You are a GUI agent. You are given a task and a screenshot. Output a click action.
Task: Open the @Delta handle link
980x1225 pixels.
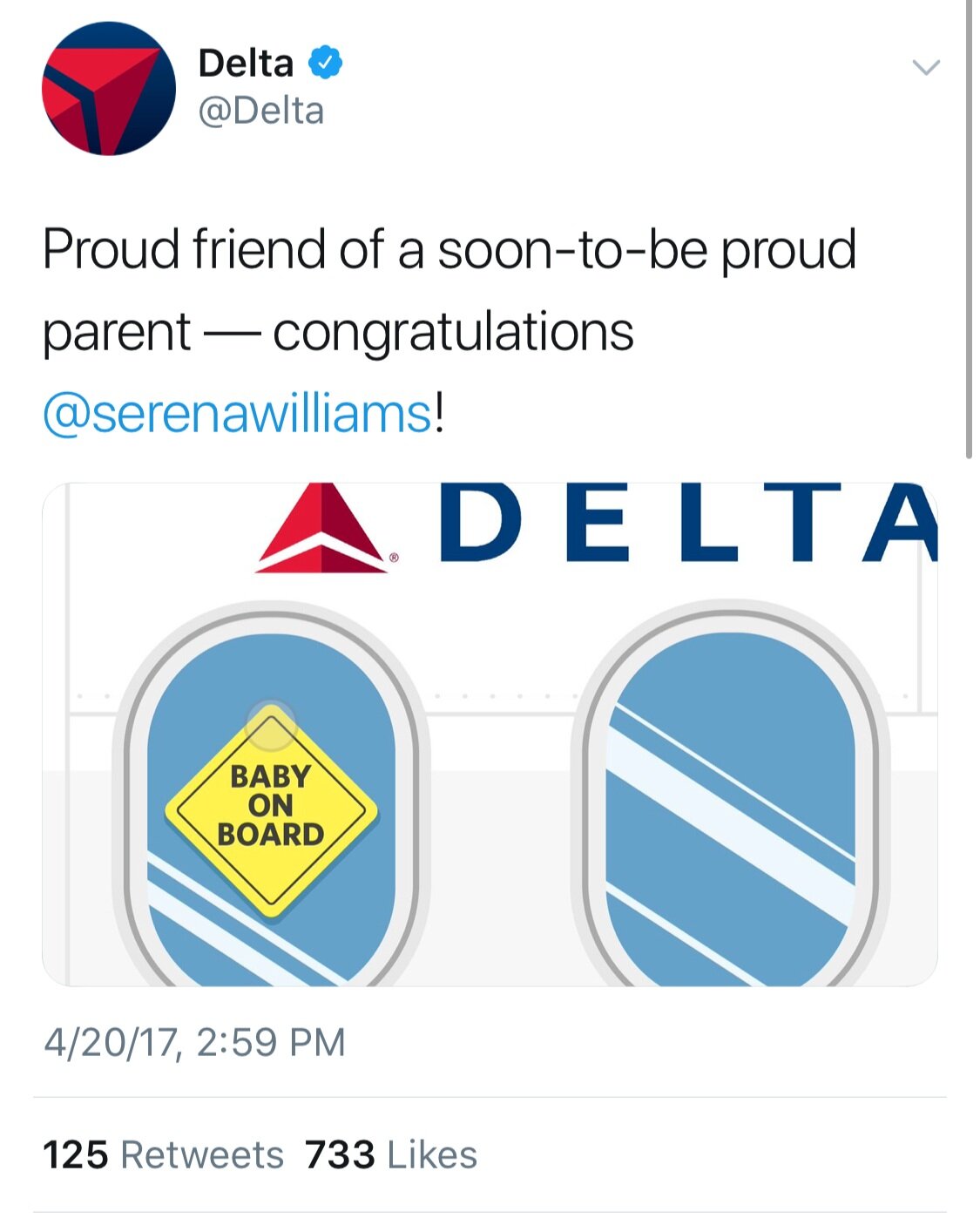point(261,112)
